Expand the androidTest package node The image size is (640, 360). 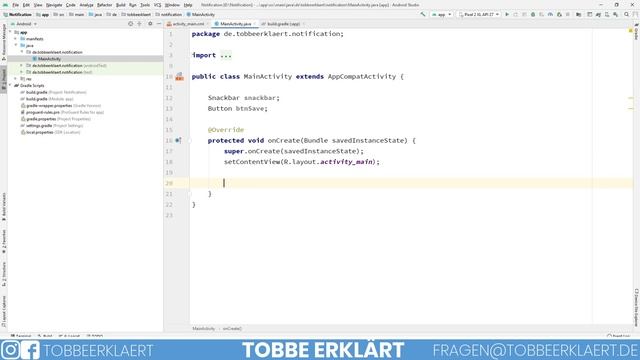[22, 65]
